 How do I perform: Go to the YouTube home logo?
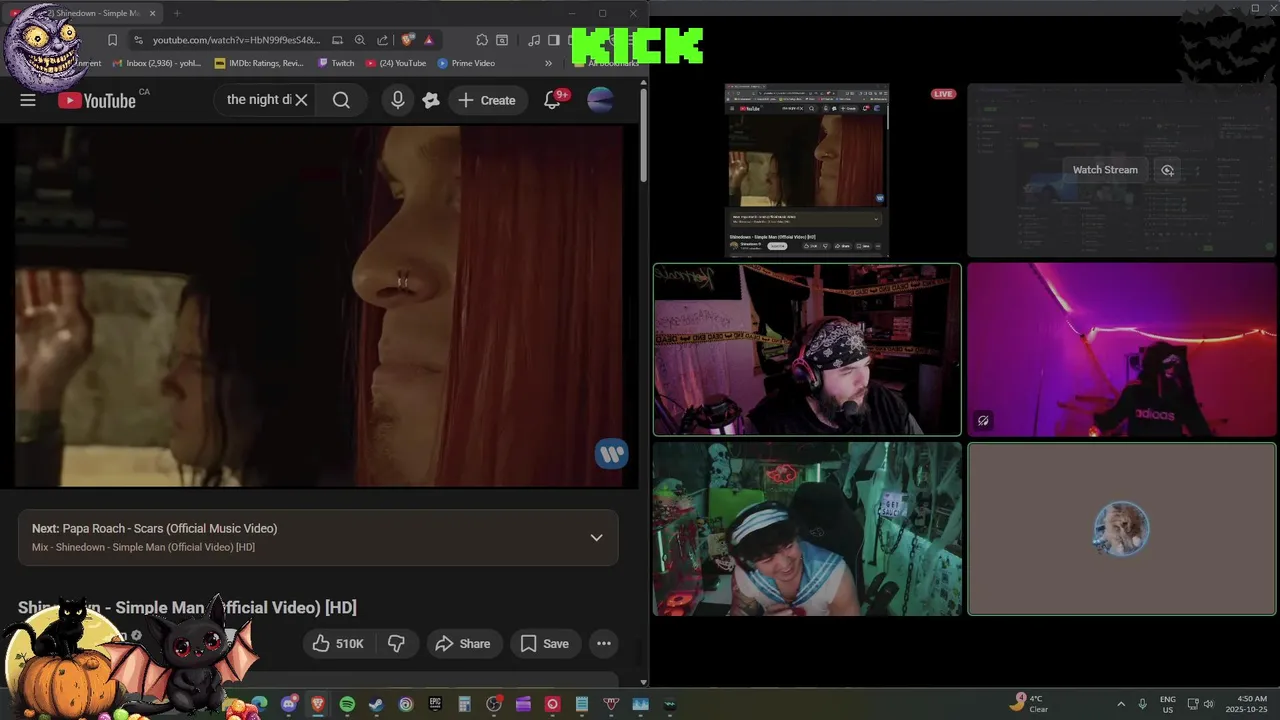[97, 100]
